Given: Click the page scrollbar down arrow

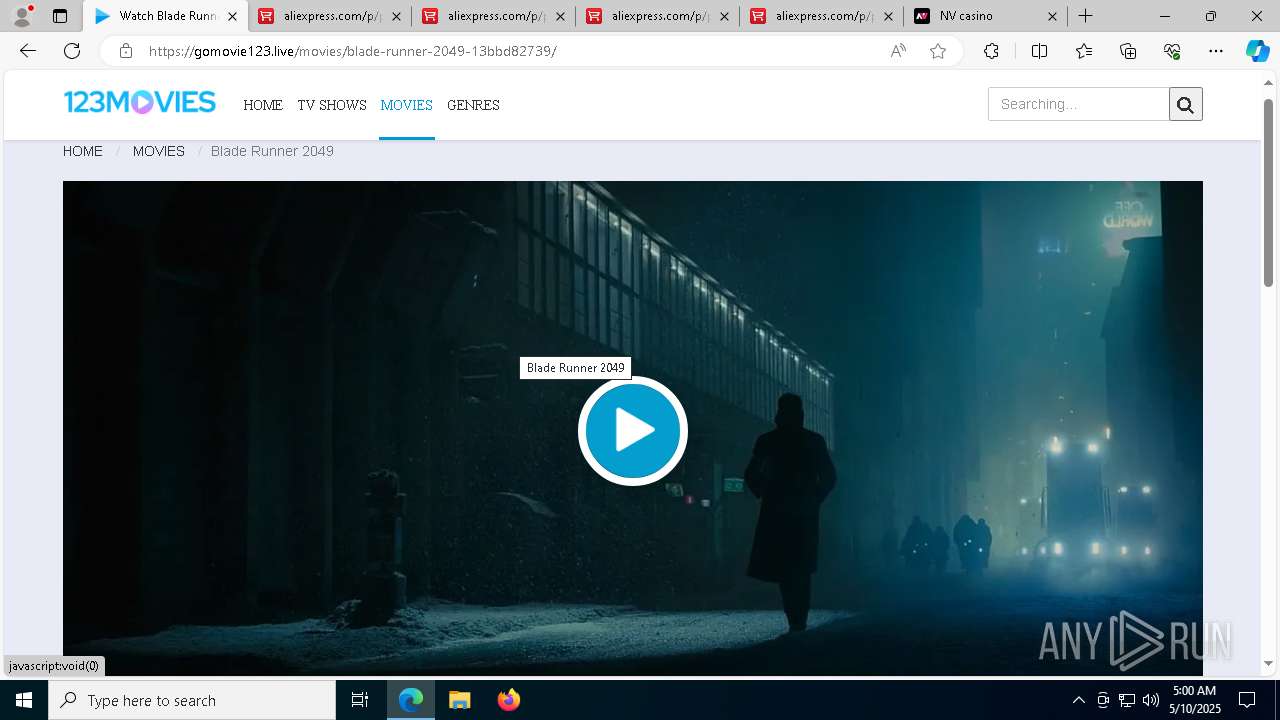Looking at the screenshot, I should (1269, 663).
